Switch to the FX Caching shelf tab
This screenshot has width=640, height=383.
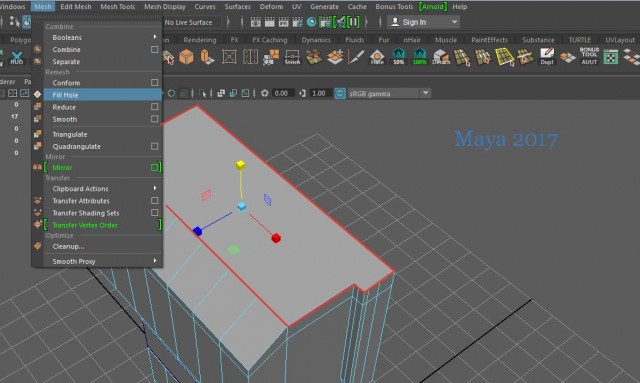click(270, 40)
